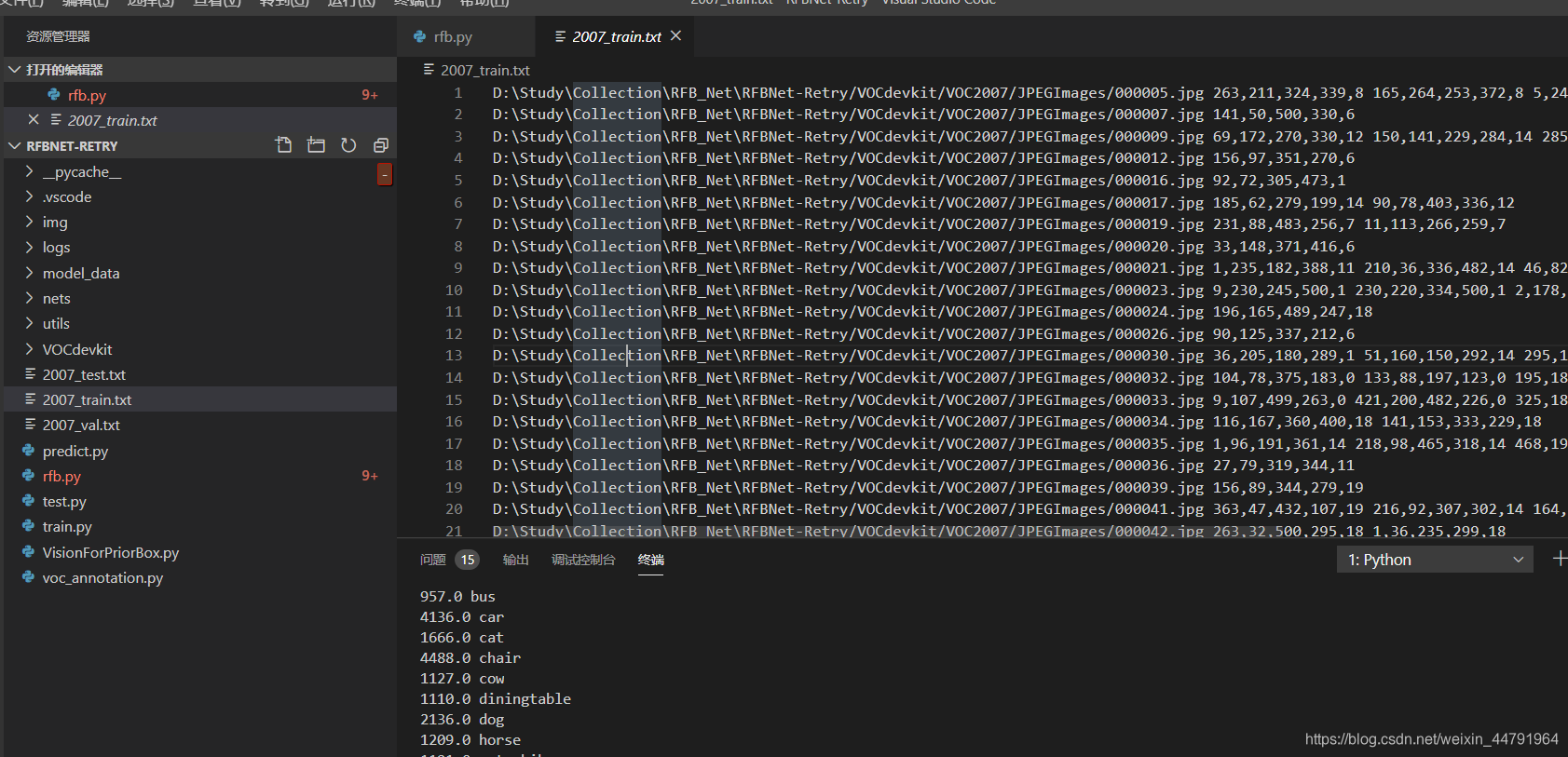Expand the model_data folder
This screenshot has height=757, width=1568.
(x=200, y=274)
